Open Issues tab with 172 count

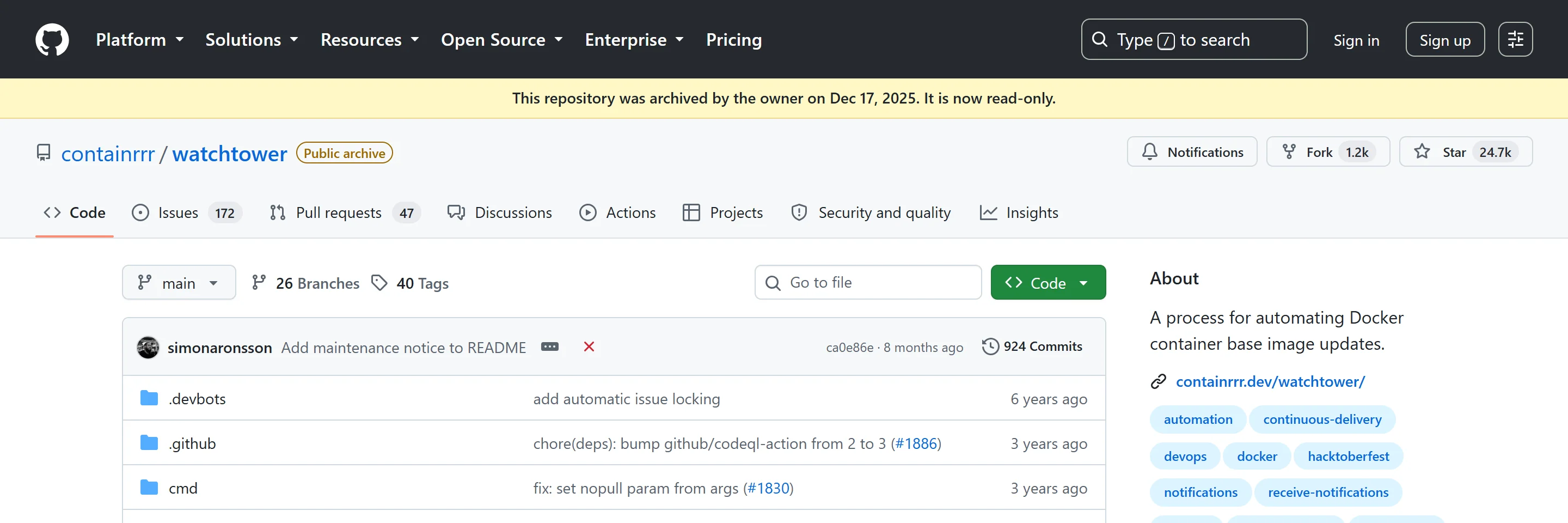coord(187,212)
